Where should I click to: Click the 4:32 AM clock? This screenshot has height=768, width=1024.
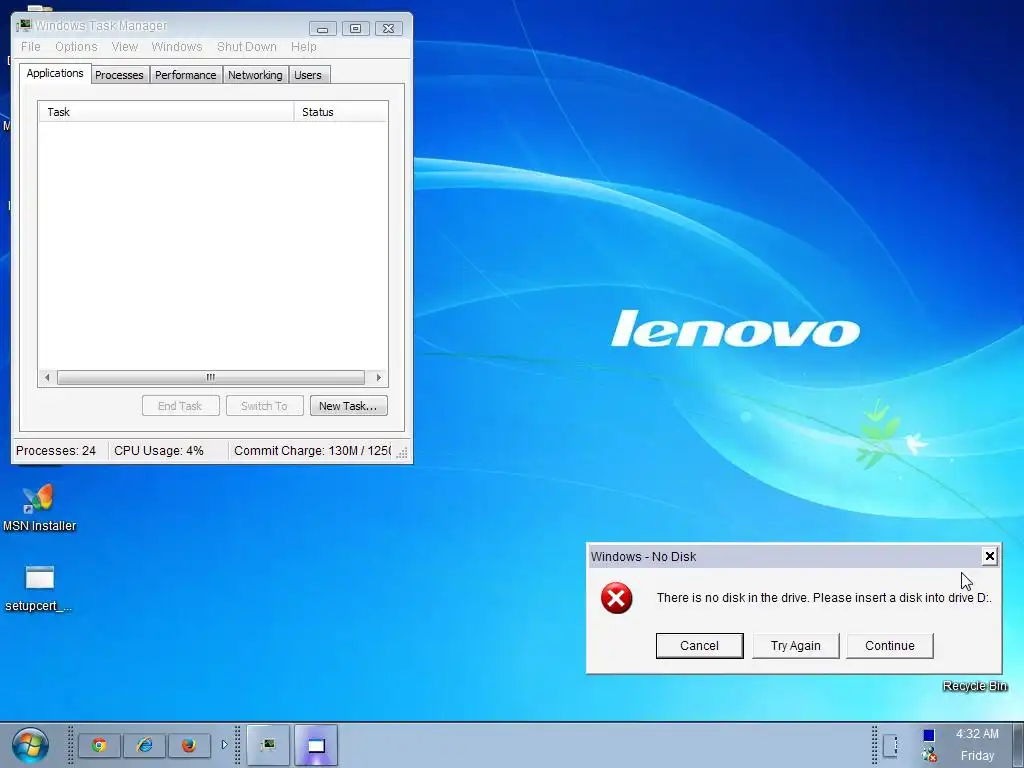tap(977, 734)
